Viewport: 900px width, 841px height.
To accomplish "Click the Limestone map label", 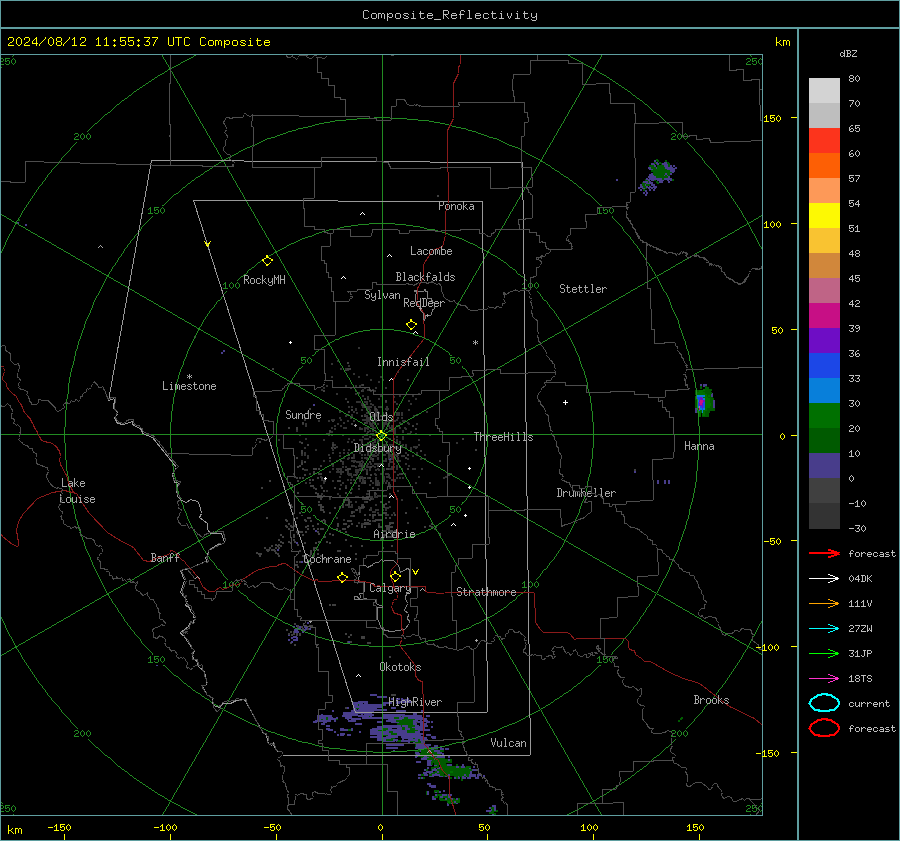I will [189, 386].
